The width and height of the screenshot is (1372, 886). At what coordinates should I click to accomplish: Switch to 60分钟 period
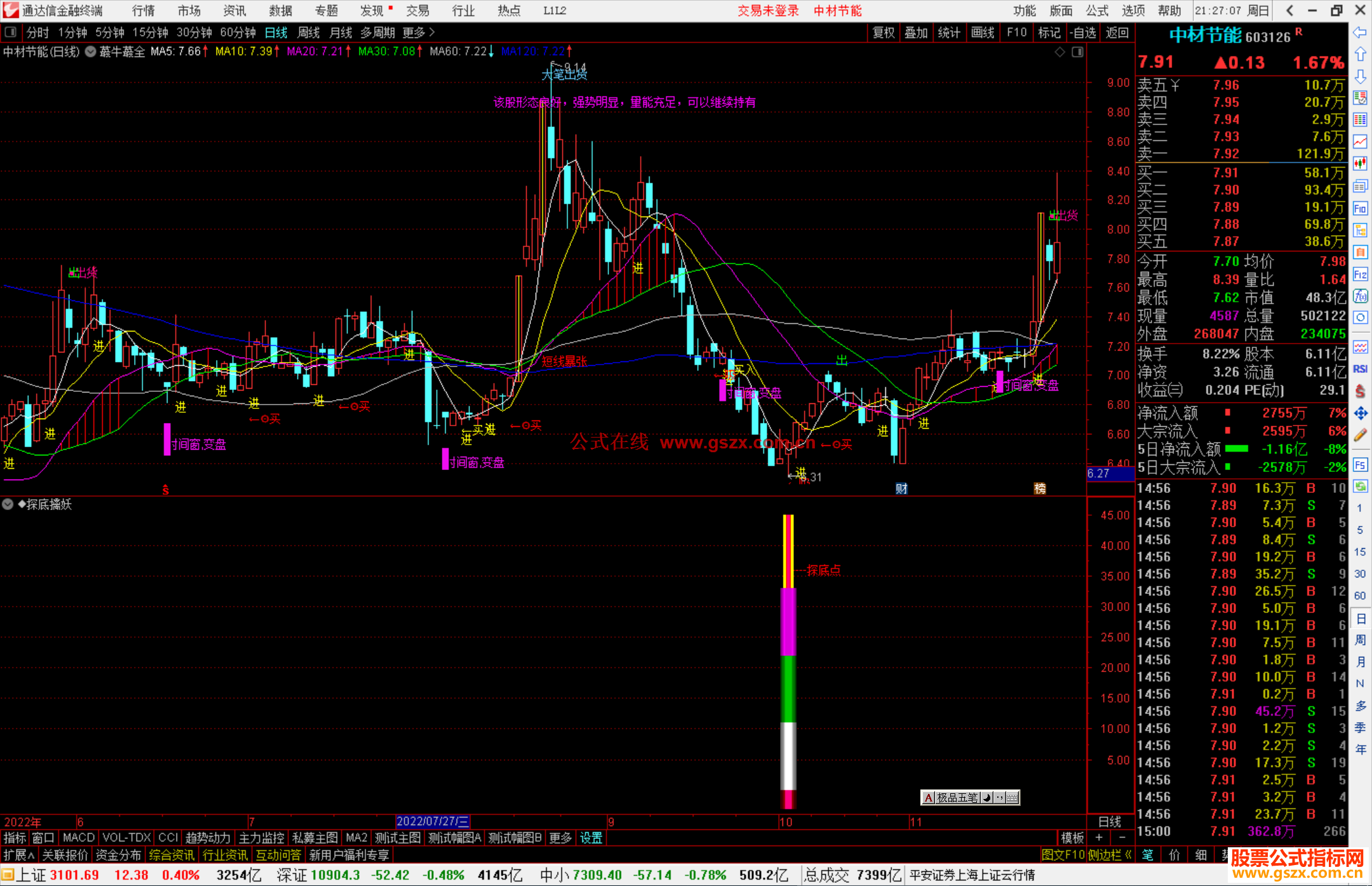[238, 32]
